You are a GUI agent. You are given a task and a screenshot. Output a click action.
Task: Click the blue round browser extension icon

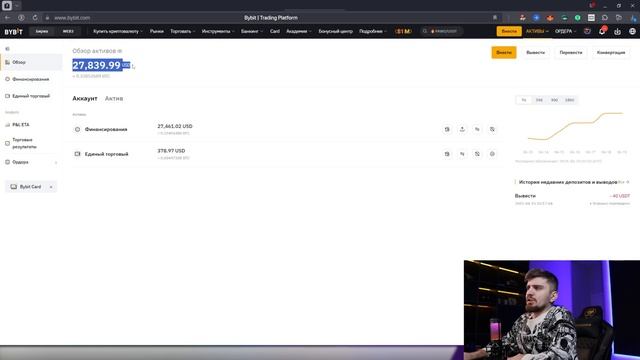pyautogui.click(x=536, y=18)
